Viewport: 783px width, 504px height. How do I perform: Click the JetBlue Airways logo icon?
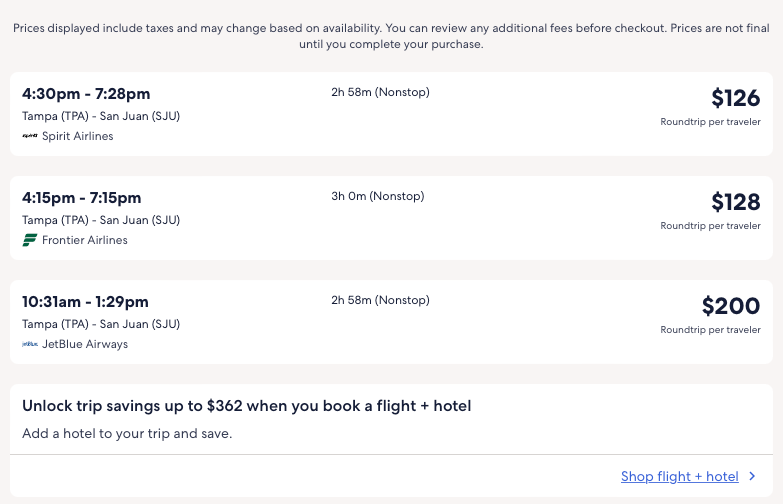30,344
